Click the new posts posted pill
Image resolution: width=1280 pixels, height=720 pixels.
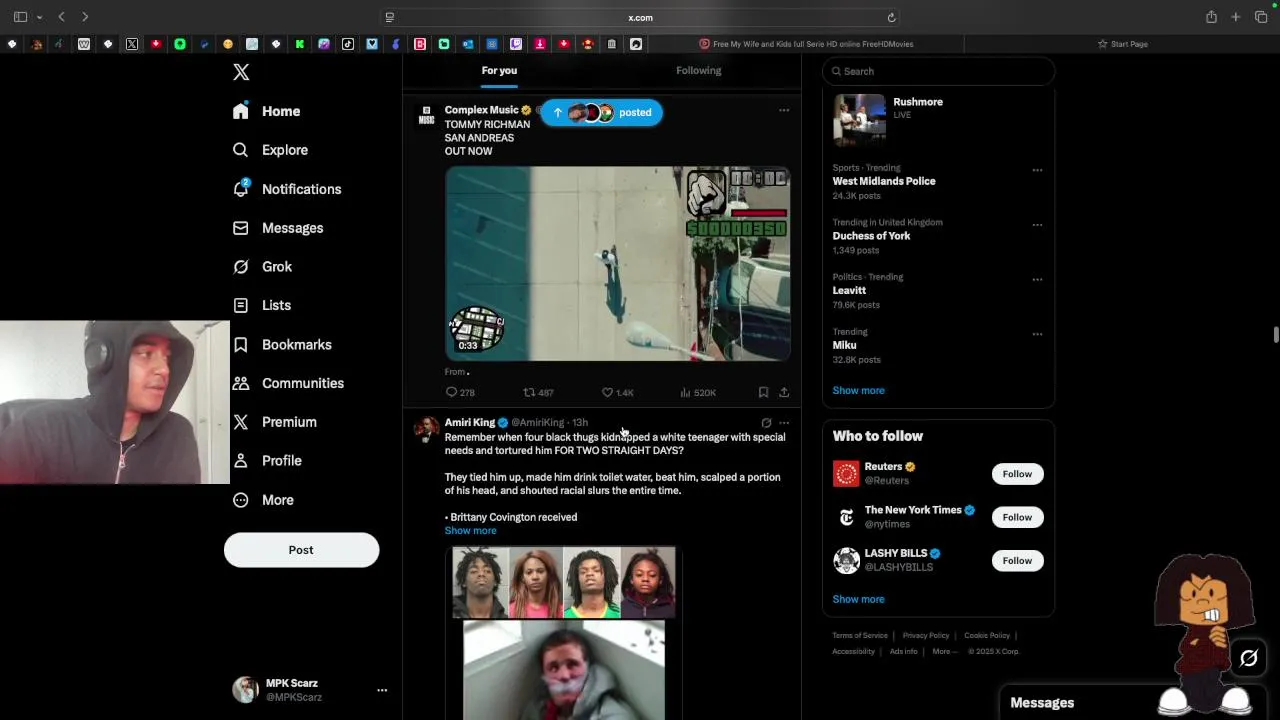tap(601, 112)
